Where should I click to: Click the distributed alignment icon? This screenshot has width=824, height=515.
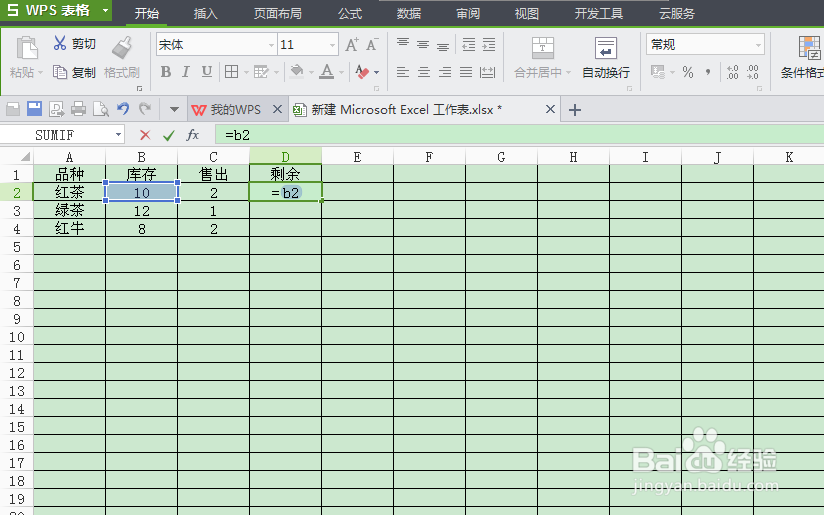tap(488, 72)
